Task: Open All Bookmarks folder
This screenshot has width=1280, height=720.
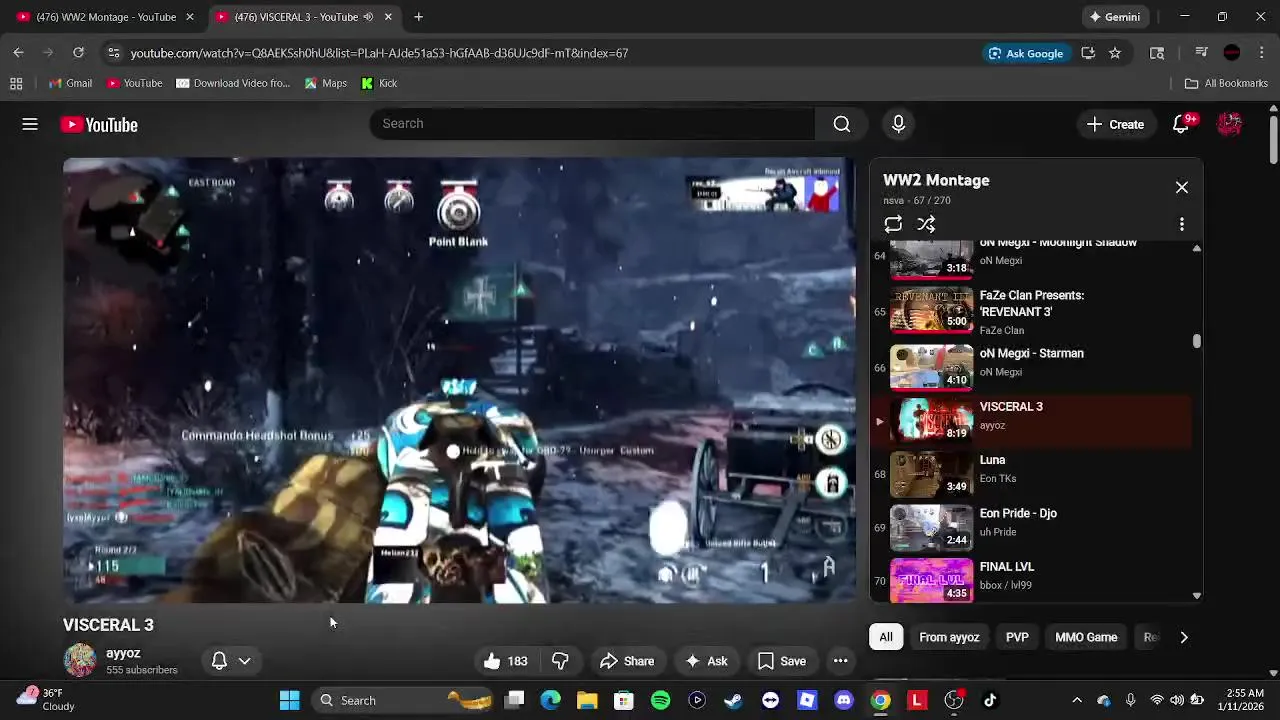Action: (x=1226, y=83)
